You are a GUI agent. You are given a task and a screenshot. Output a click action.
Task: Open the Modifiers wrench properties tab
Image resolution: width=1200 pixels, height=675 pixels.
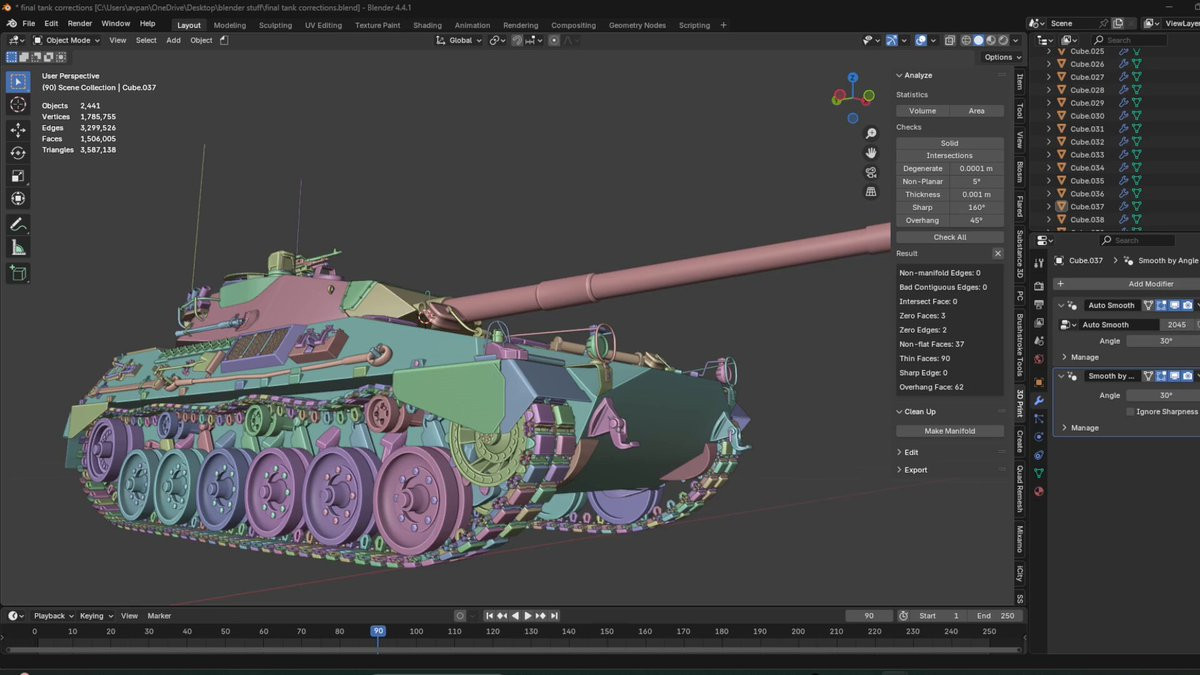coord(1039,401)
